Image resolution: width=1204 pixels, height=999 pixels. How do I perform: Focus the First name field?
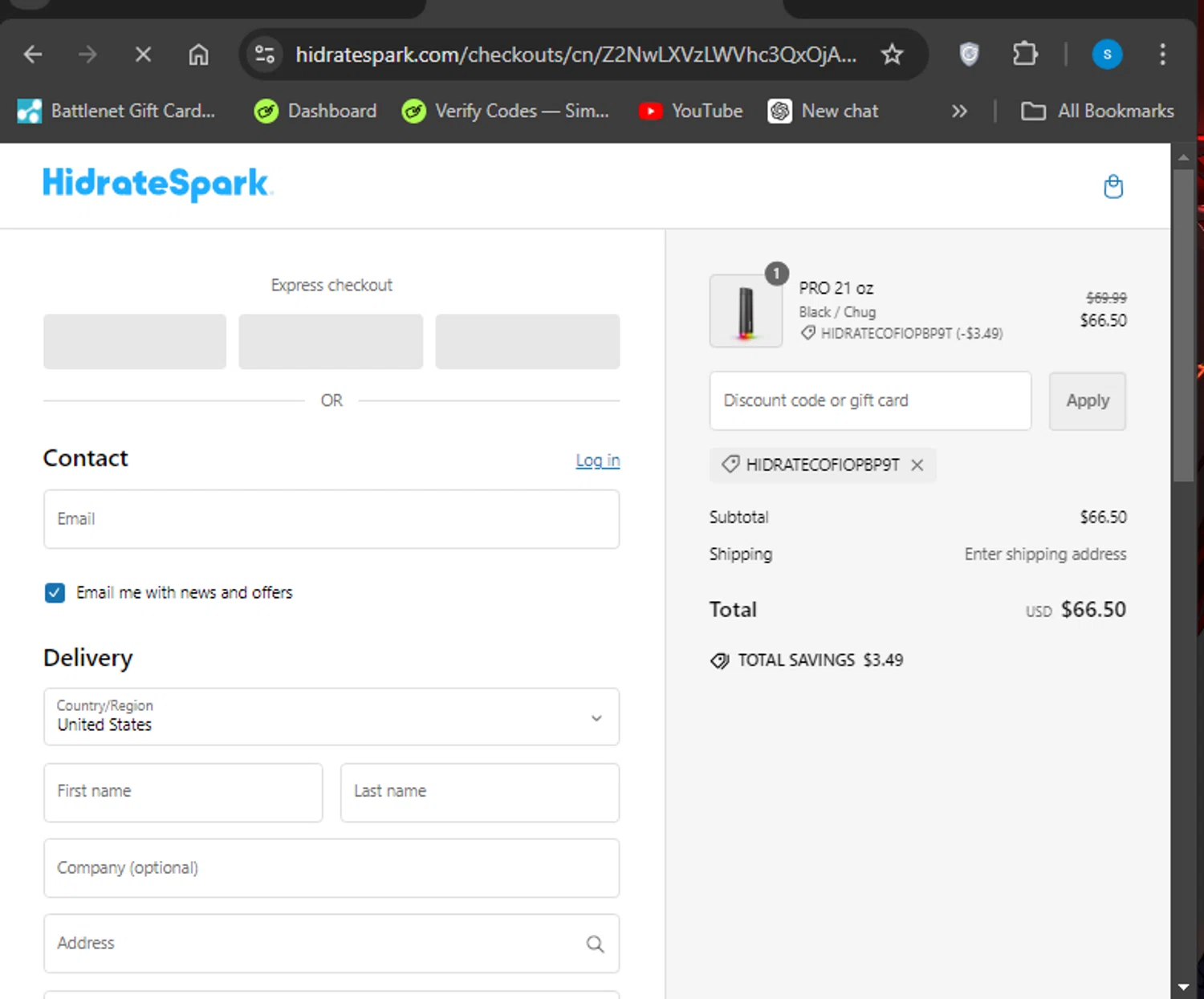(x=183, y=792)
